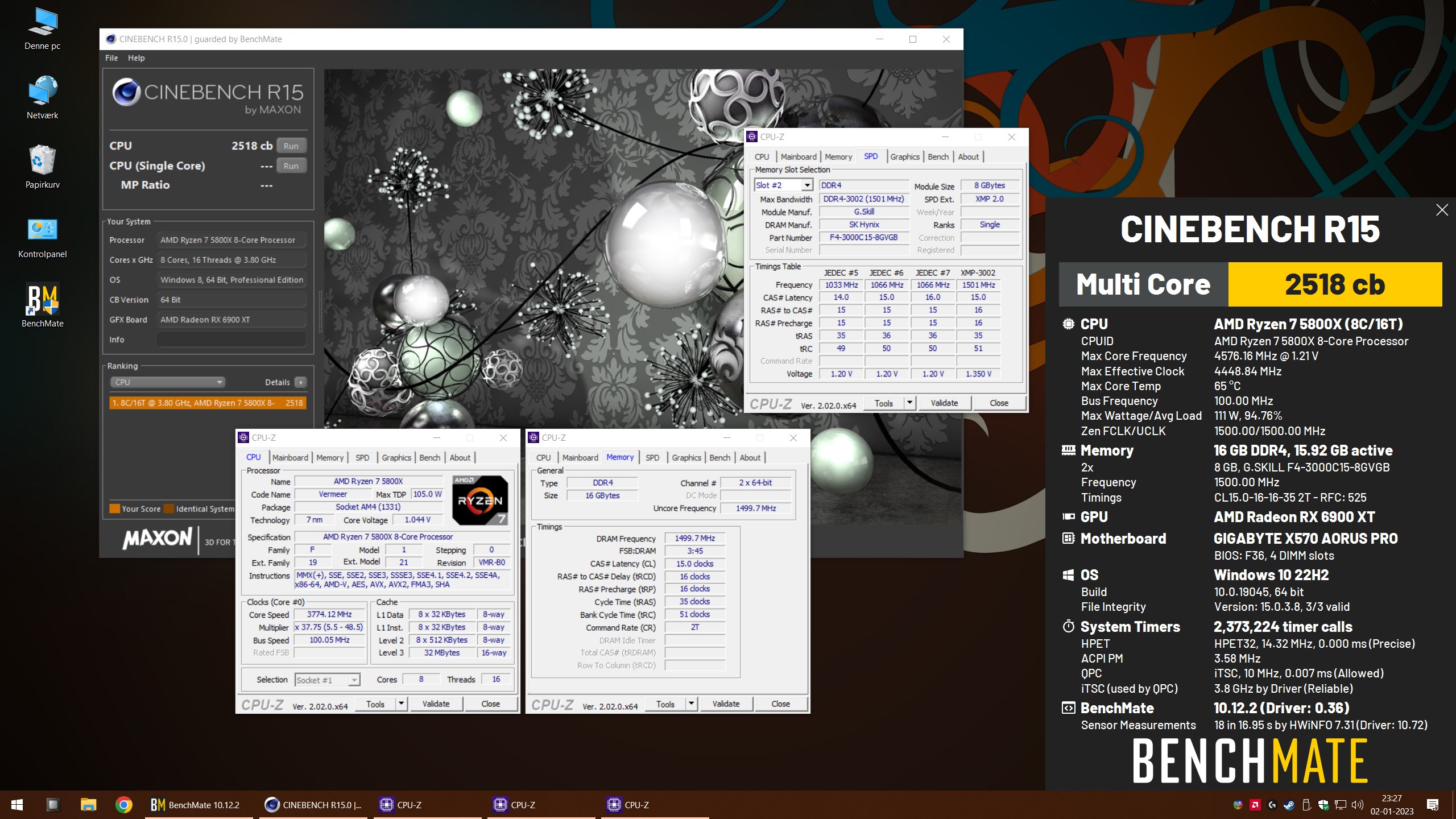Click the taskbar clock showing 23:27

[x=1392, y=805]
